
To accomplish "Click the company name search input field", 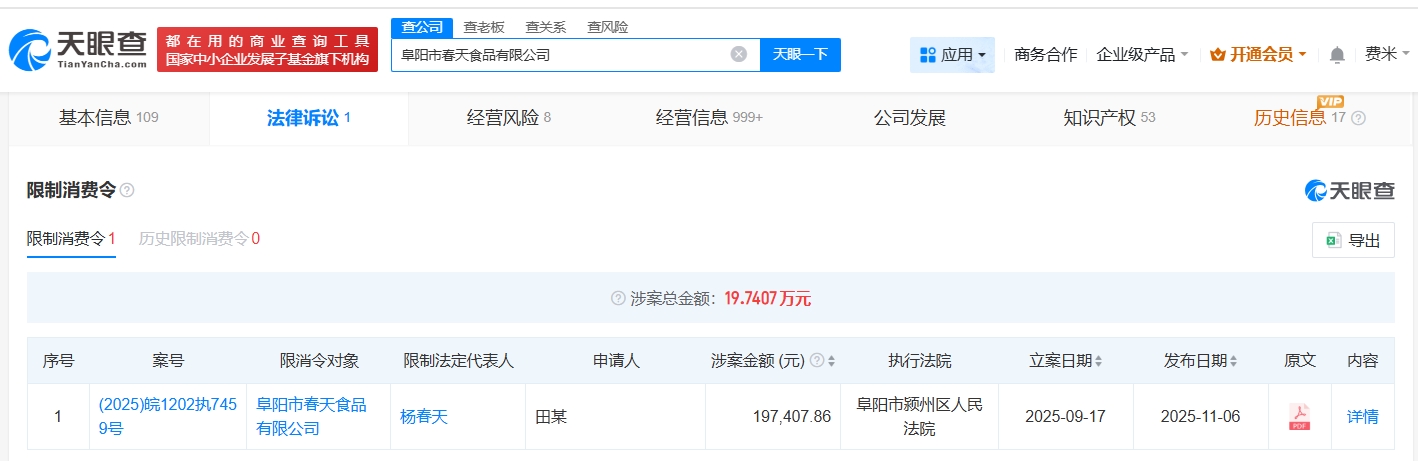I will (x=560, y=55).
